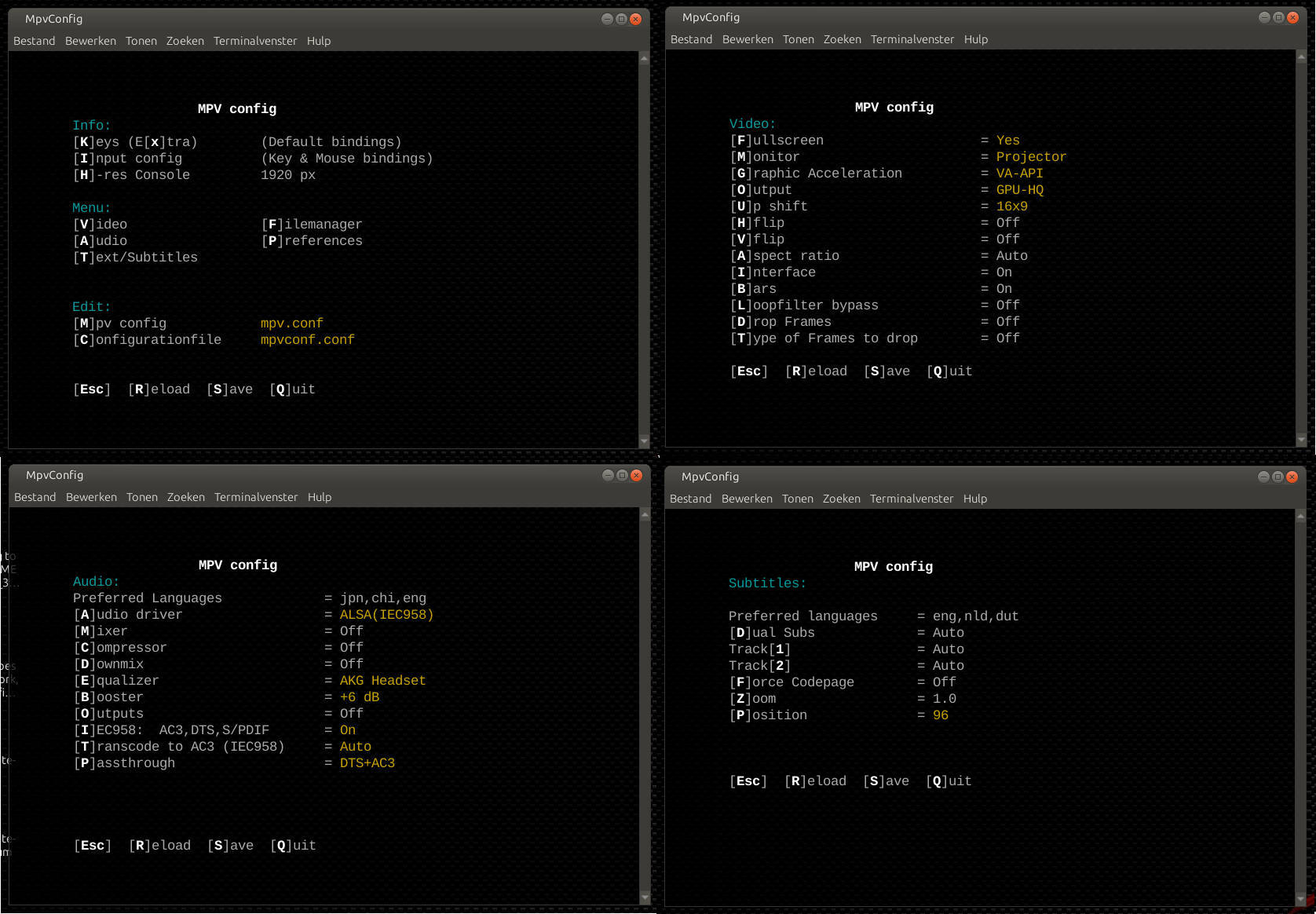Toggle [F]ullscreen Yes value
1316x914 pixels.
pyautogui.click(x=1008, y=141)
